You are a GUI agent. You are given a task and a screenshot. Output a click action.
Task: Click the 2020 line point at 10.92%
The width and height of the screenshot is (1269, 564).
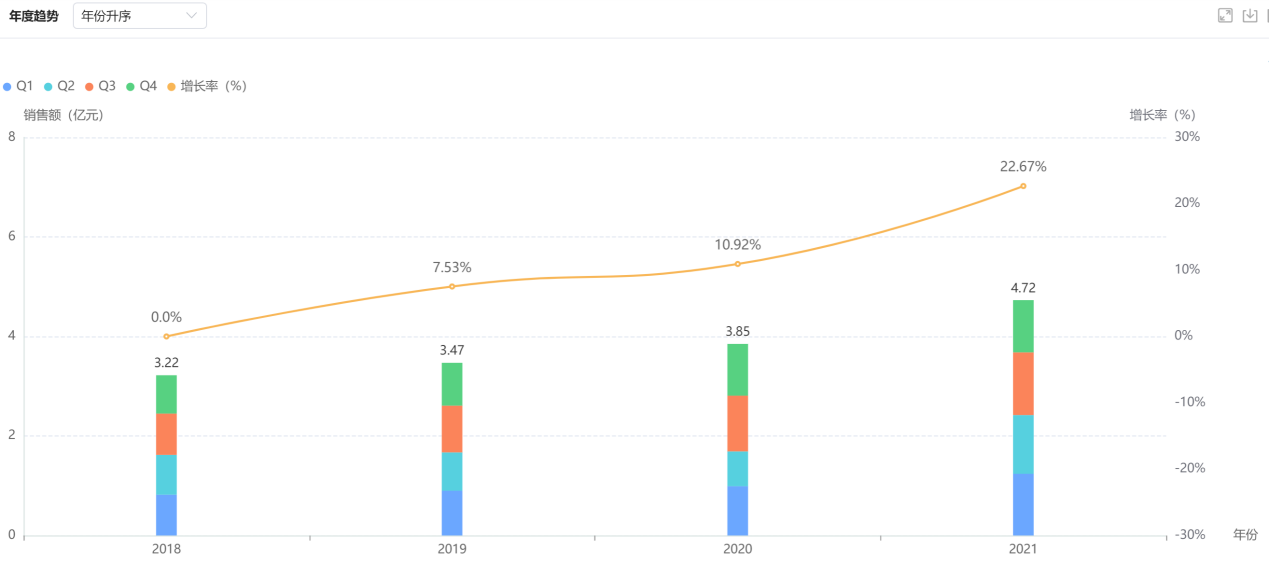pos(738,264)
